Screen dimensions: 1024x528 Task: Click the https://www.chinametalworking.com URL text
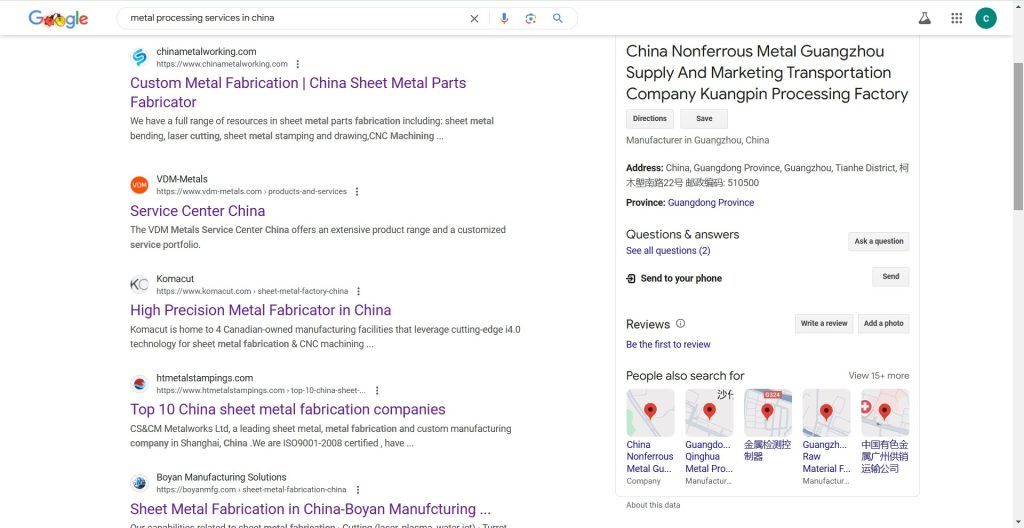pos(221,64)
